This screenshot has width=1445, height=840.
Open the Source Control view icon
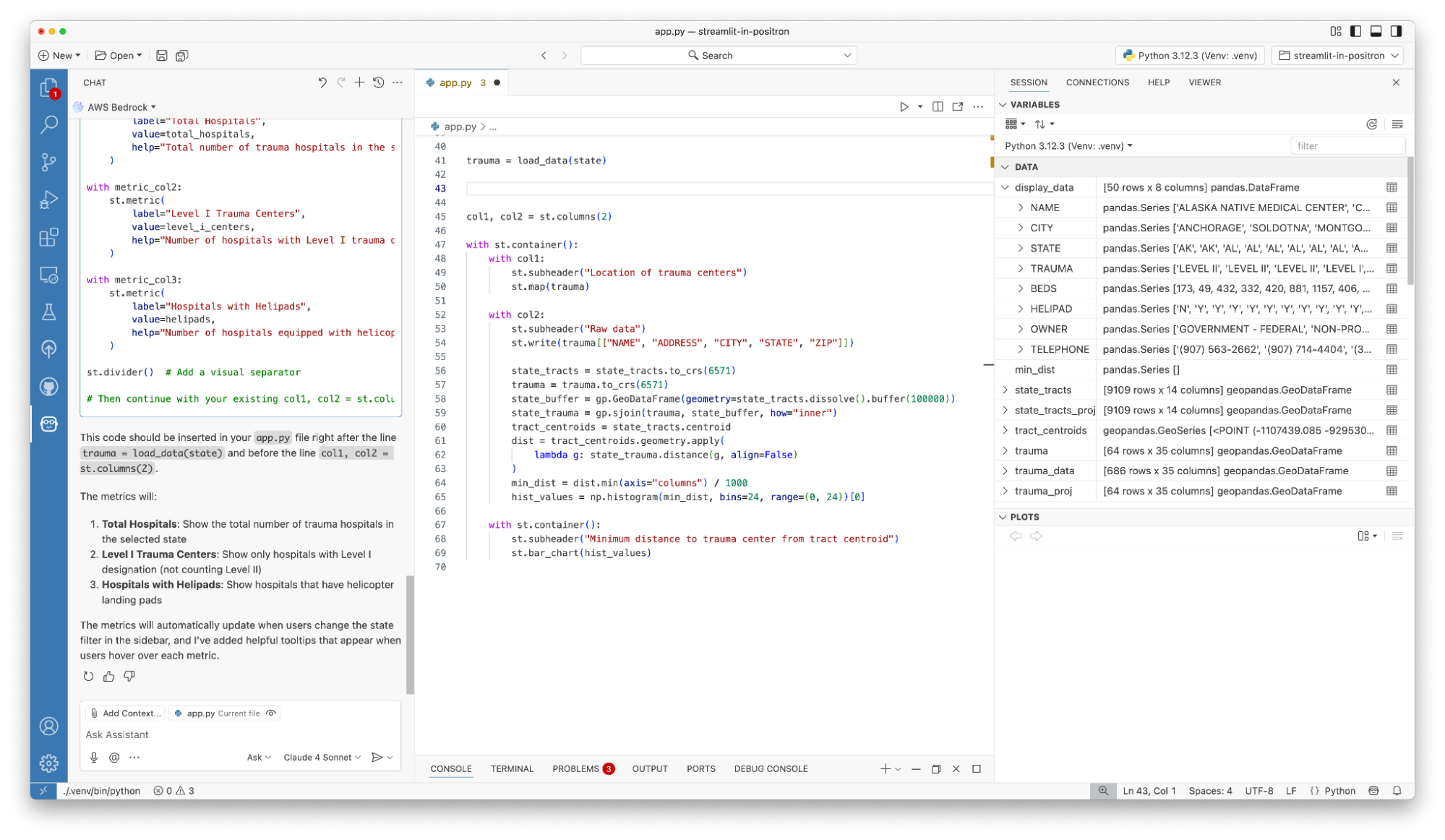point(48,162)
